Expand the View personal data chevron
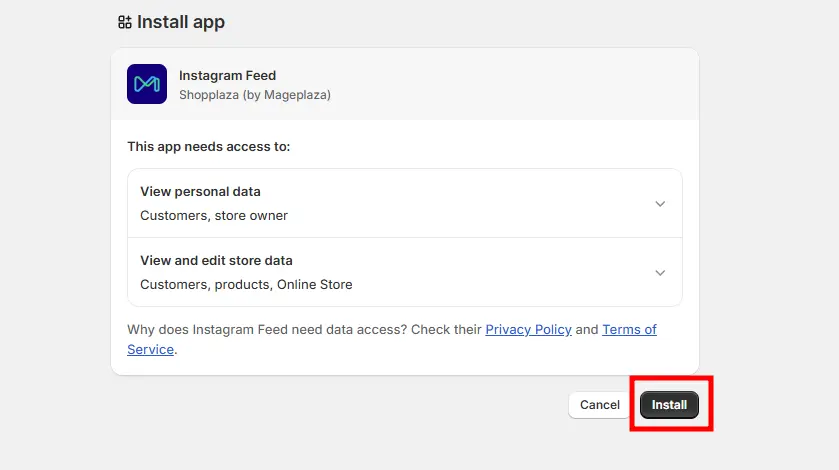Screen dimensions: 839x470 pyautogui.click(x=660, y=204)
